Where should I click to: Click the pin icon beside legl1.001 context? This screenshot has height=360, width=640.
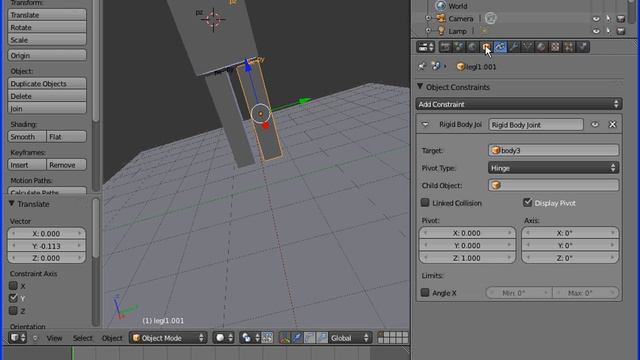(x=422, y=66)
